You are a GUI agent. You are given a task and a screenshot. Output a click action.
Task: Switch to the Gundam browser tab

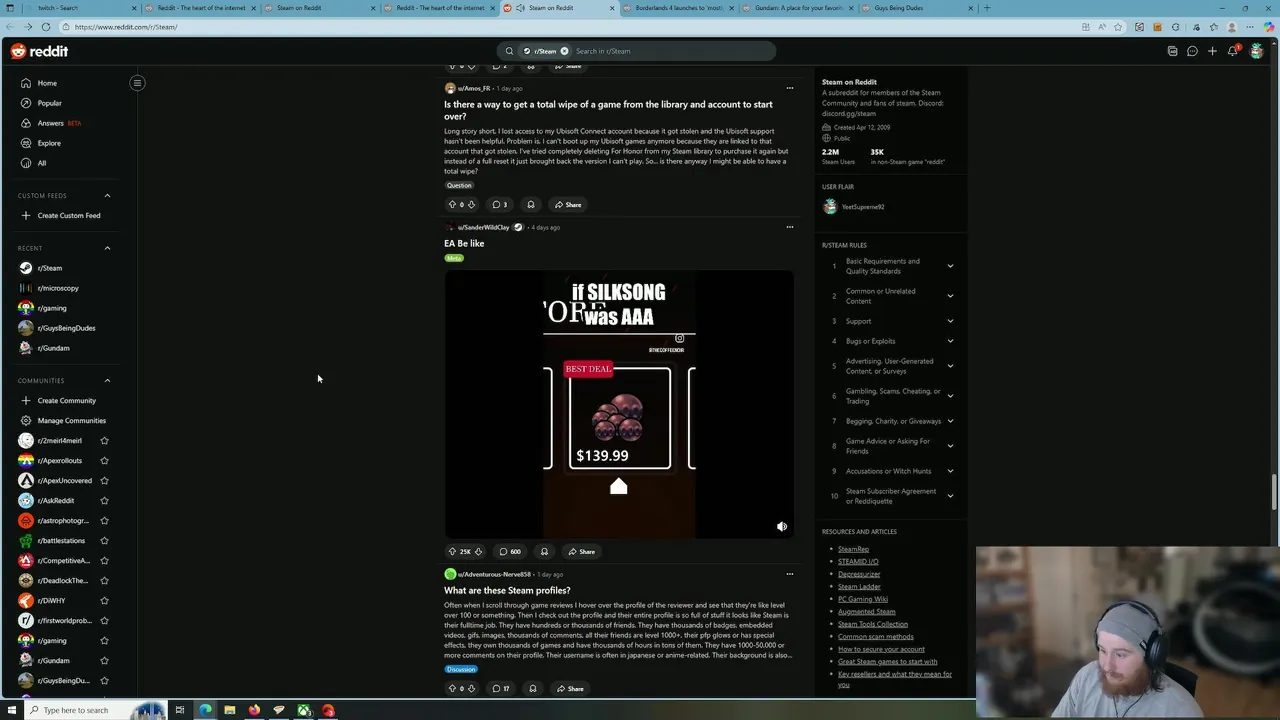798,8
